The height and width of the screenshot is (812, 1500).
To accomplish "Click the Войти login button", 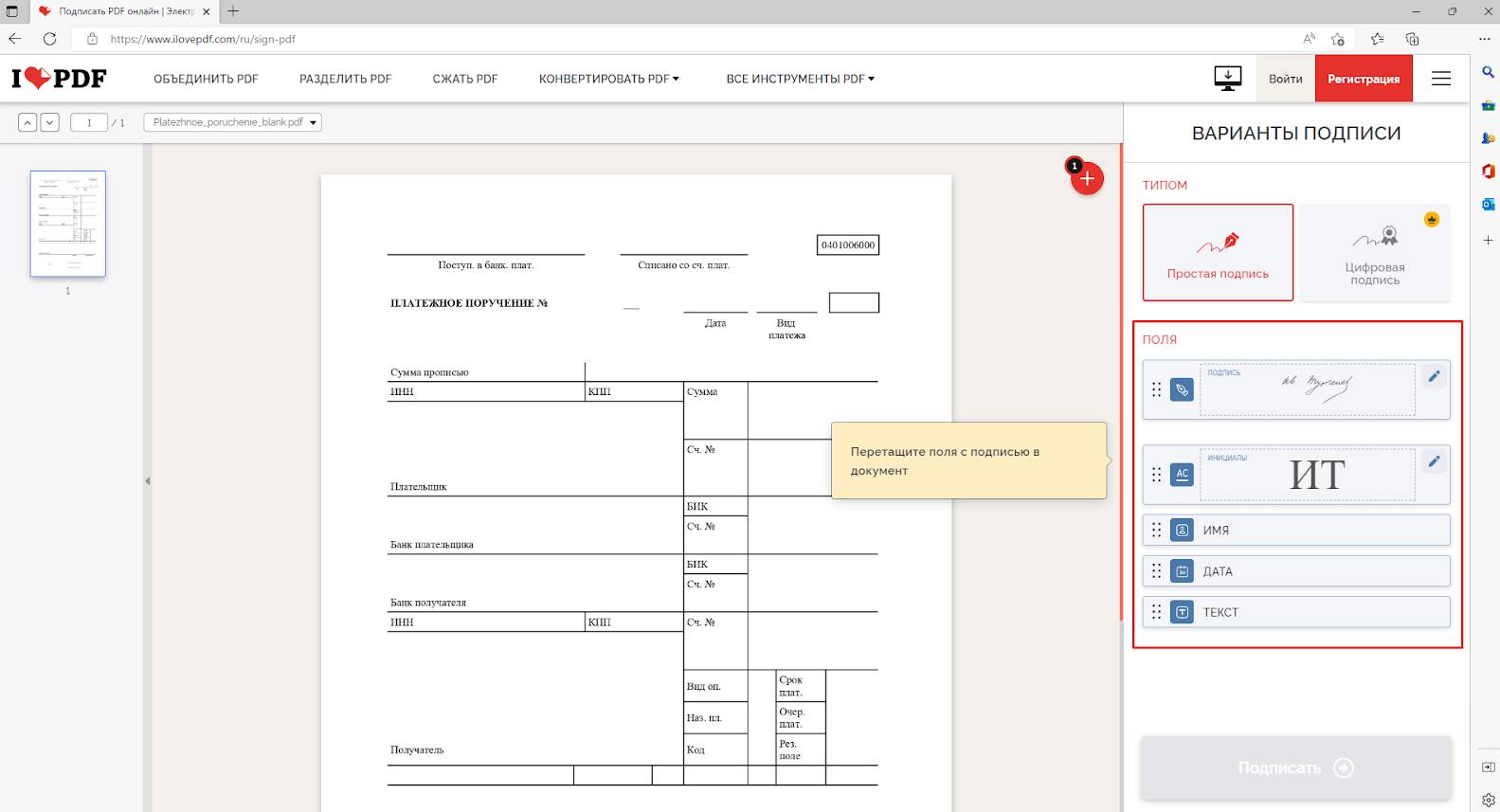I will (1286, 79).
